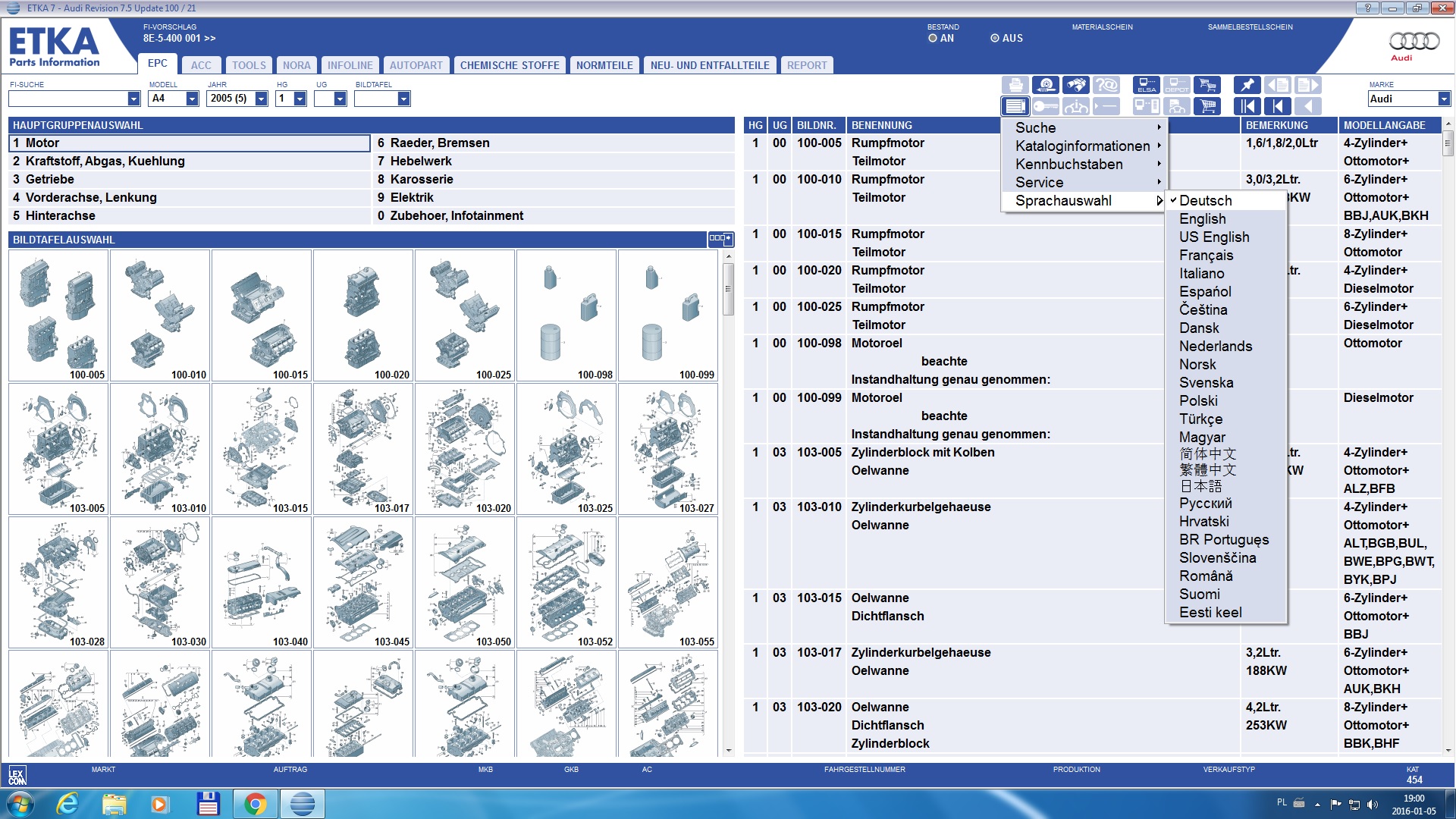Switch to the ACC tab

[201, 65]
